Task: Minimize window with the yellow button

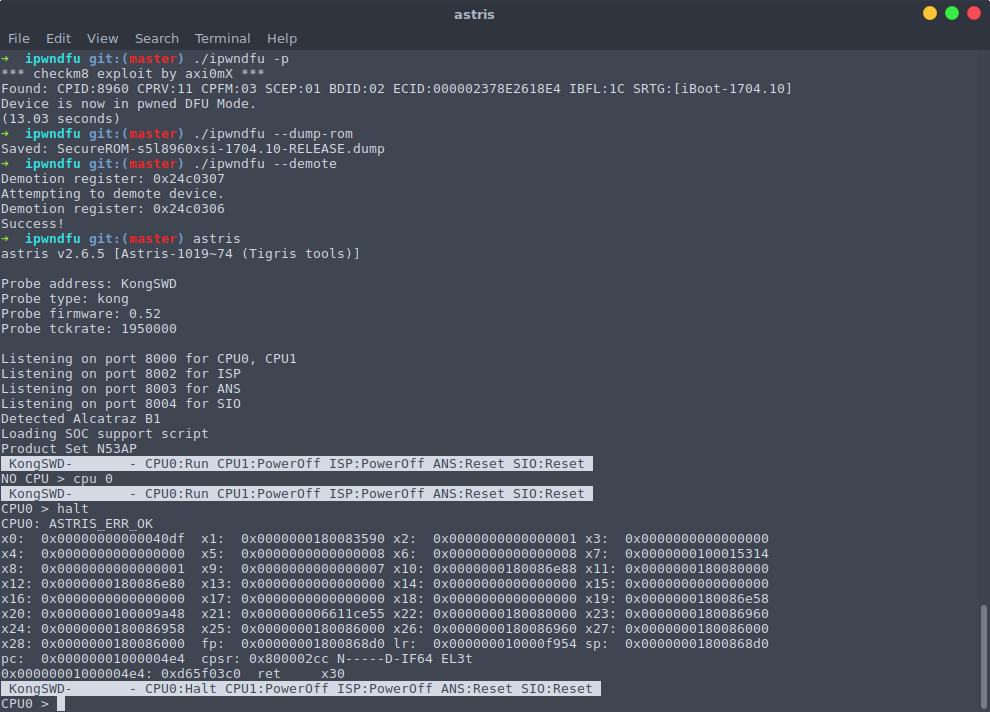Action: (x=930, y=14)
